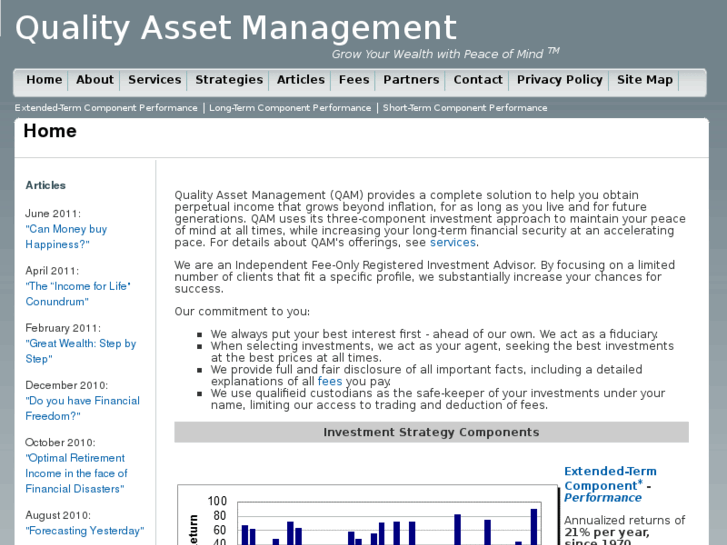Open Extended-Term Component Performance sublink
The height and width of the screenshot is (545, 727).
pos(106,108)
